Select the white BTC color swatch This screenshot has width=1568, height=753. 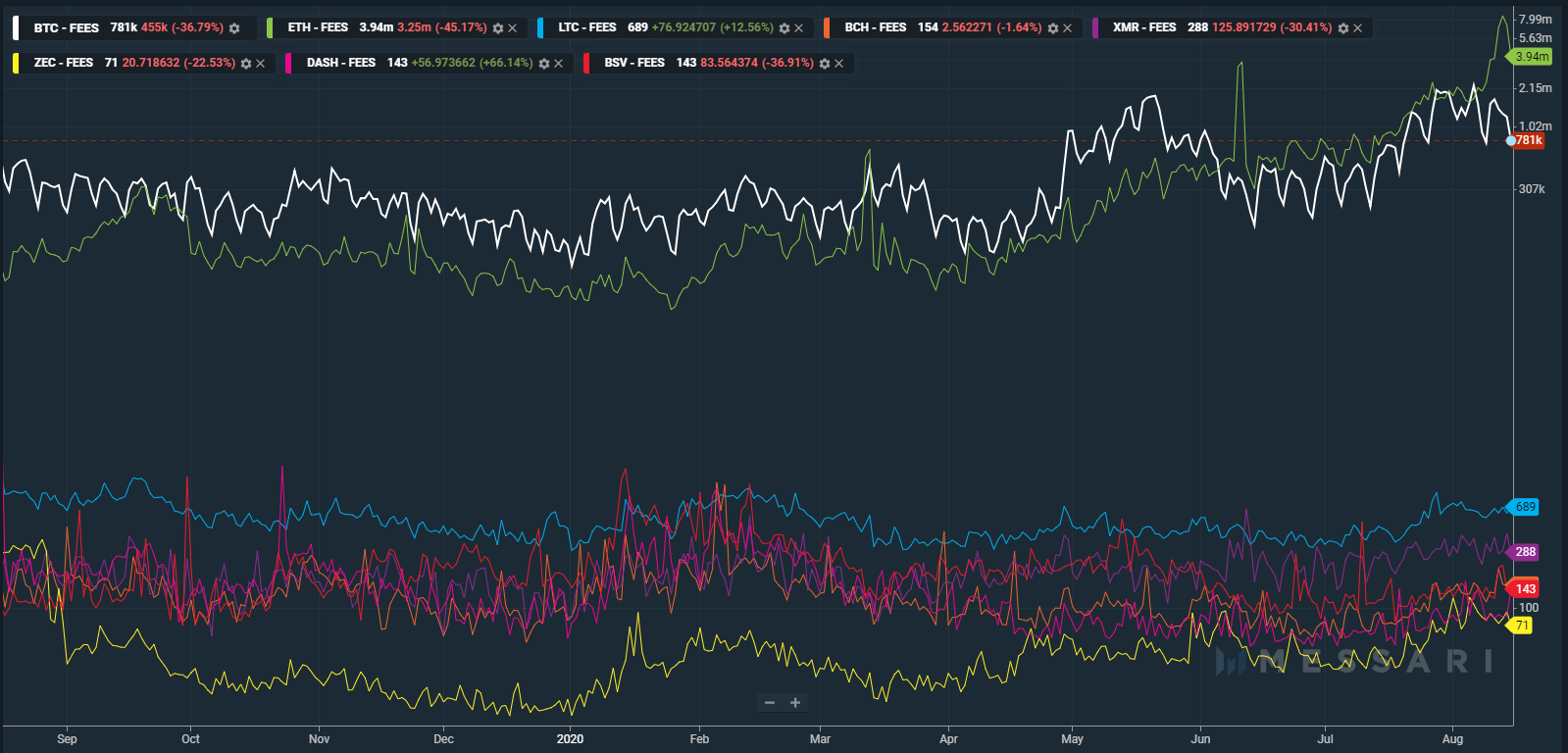(x=15, y=27)
